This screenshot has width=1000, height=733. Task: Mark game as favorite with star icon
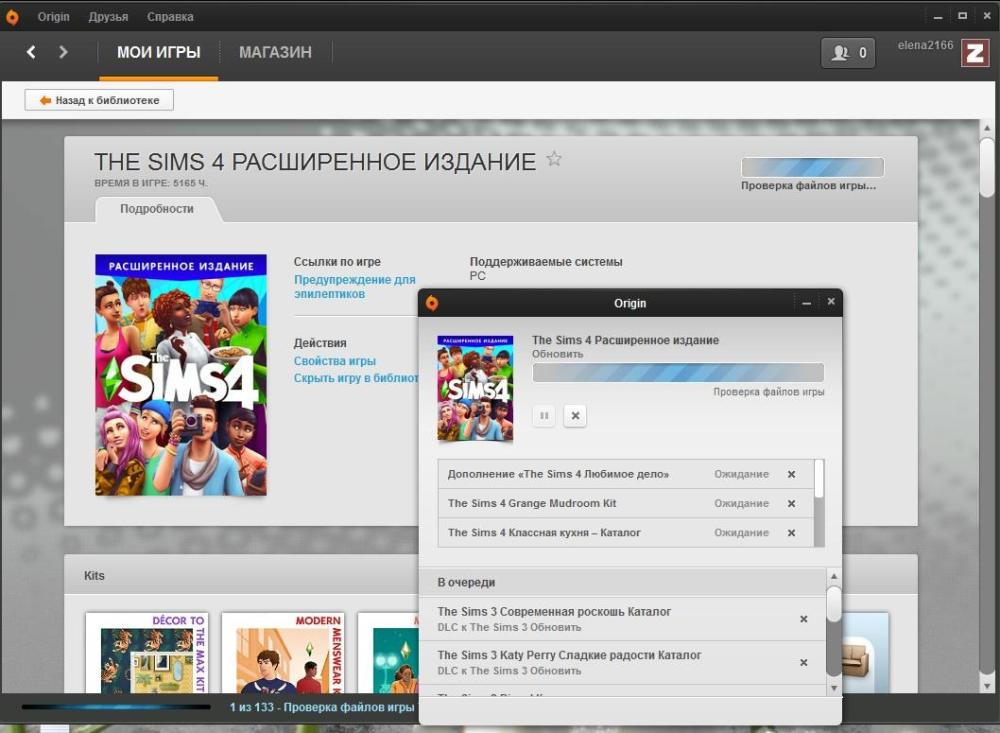coord(554,158)
